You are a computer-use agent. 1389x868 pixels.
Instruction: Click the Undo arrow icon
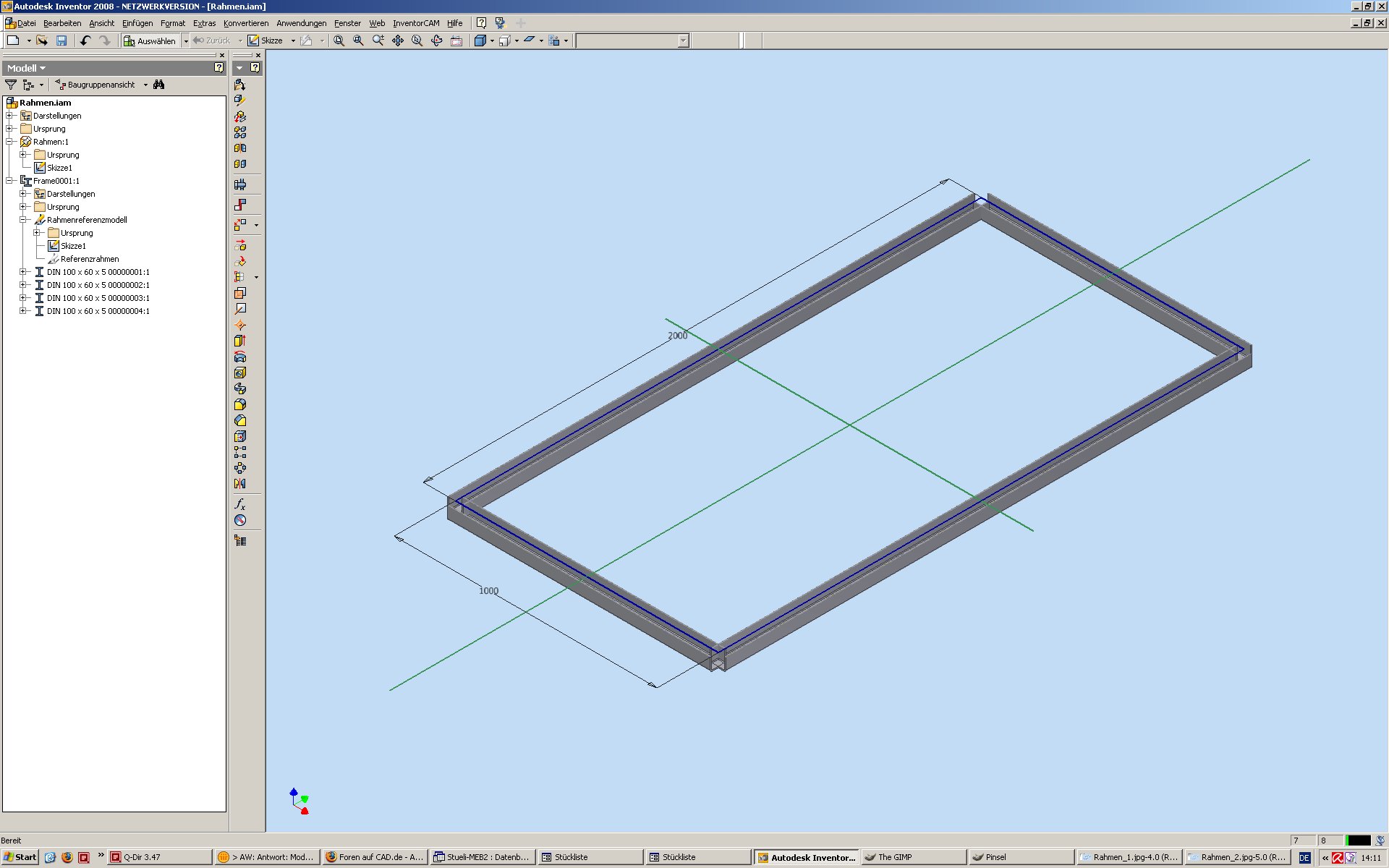point(85,41)
